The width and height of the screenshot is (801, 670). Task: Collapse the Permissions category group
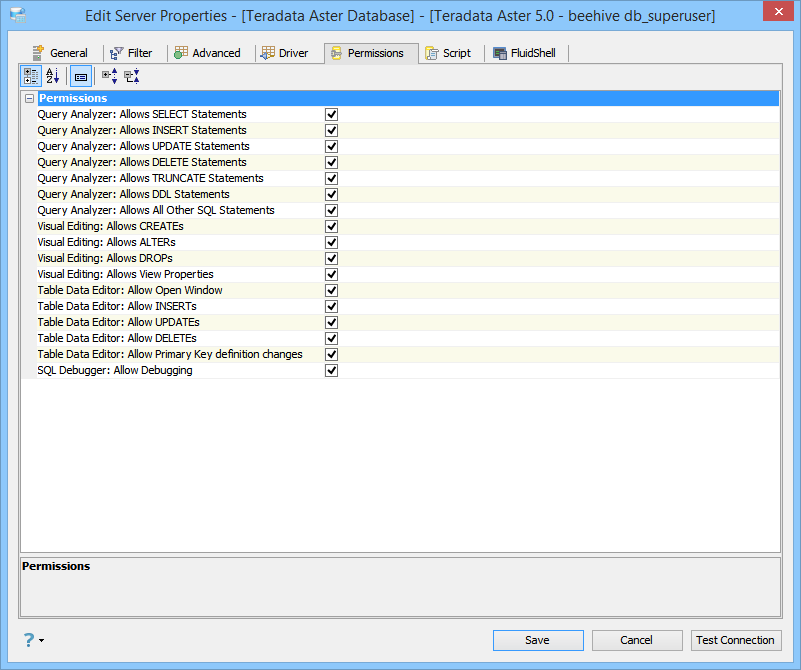(x=30, y=99)
